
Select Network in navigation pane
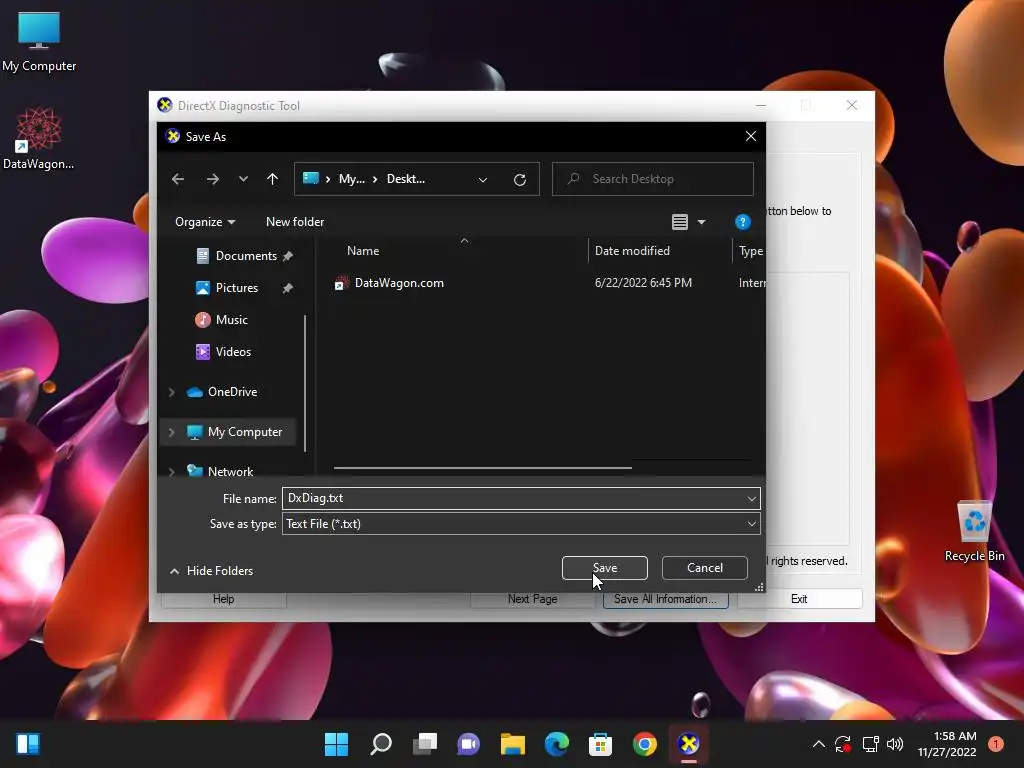tap(220, 471)
